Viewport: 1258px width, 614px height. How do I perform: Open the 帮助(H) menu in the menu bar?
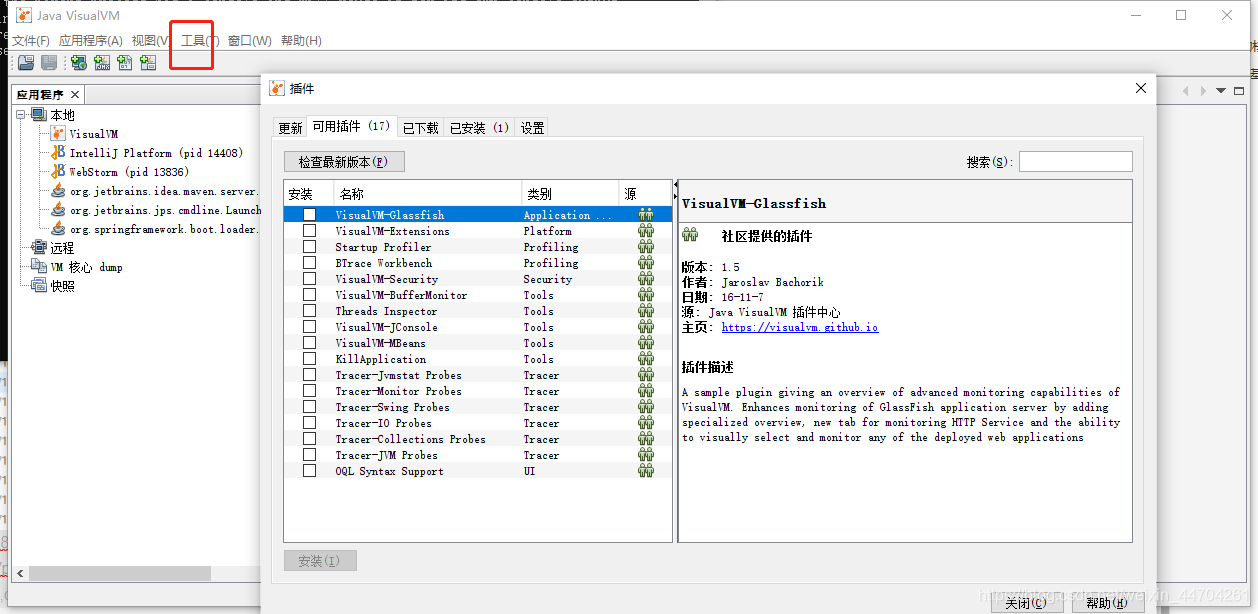click(x=301, y=41)
